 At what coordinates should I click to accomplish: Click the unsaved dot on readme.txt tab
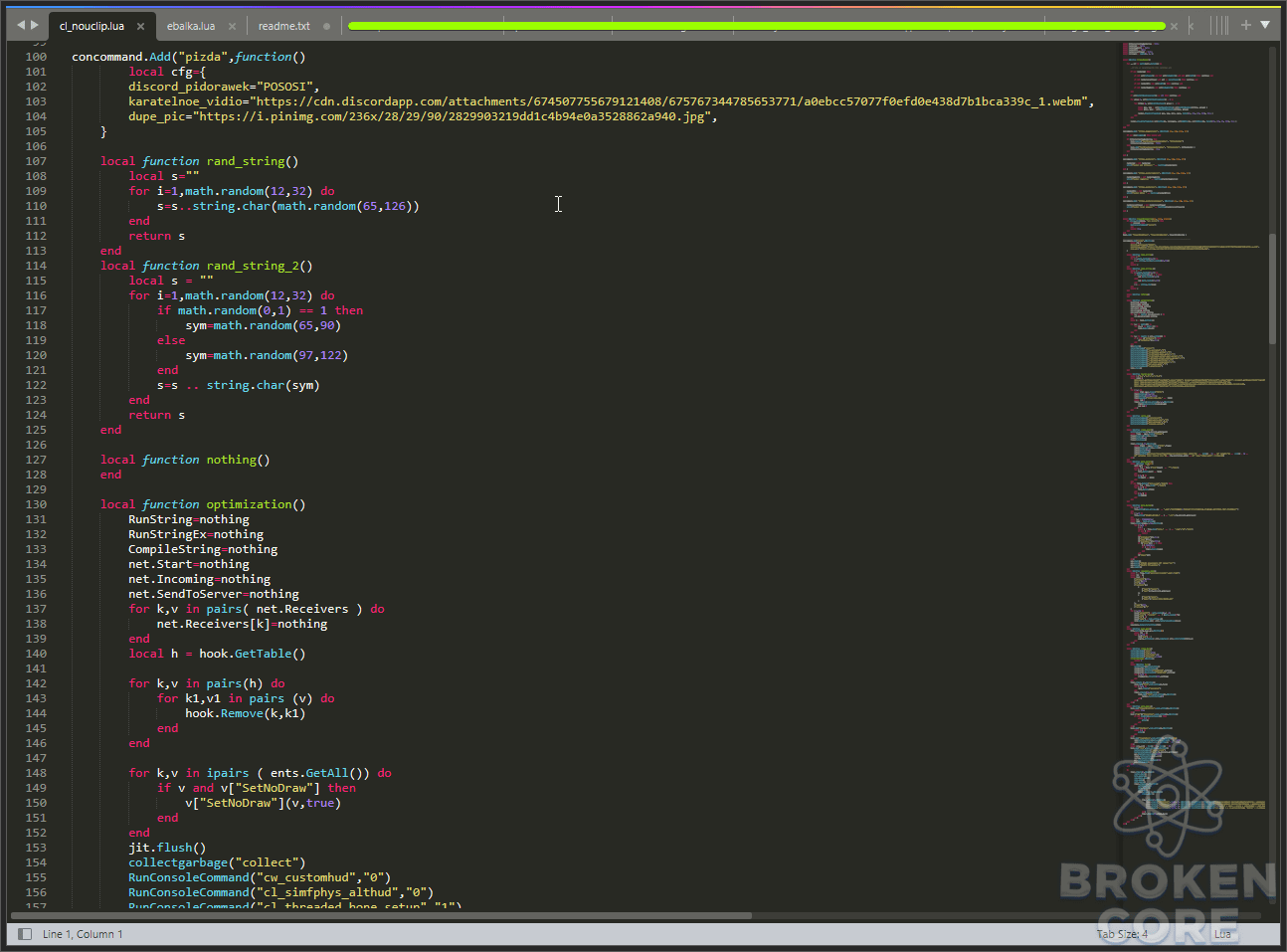(x=326, y=26)
